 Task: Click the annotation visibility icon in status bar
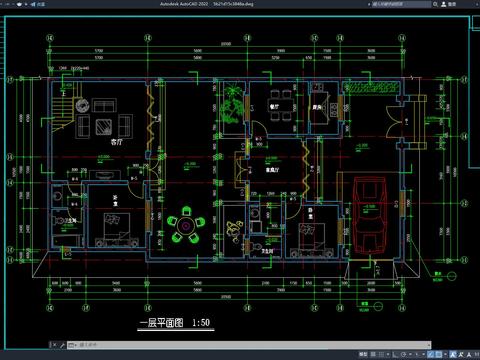pyautogui.click(x=453, y=354)
